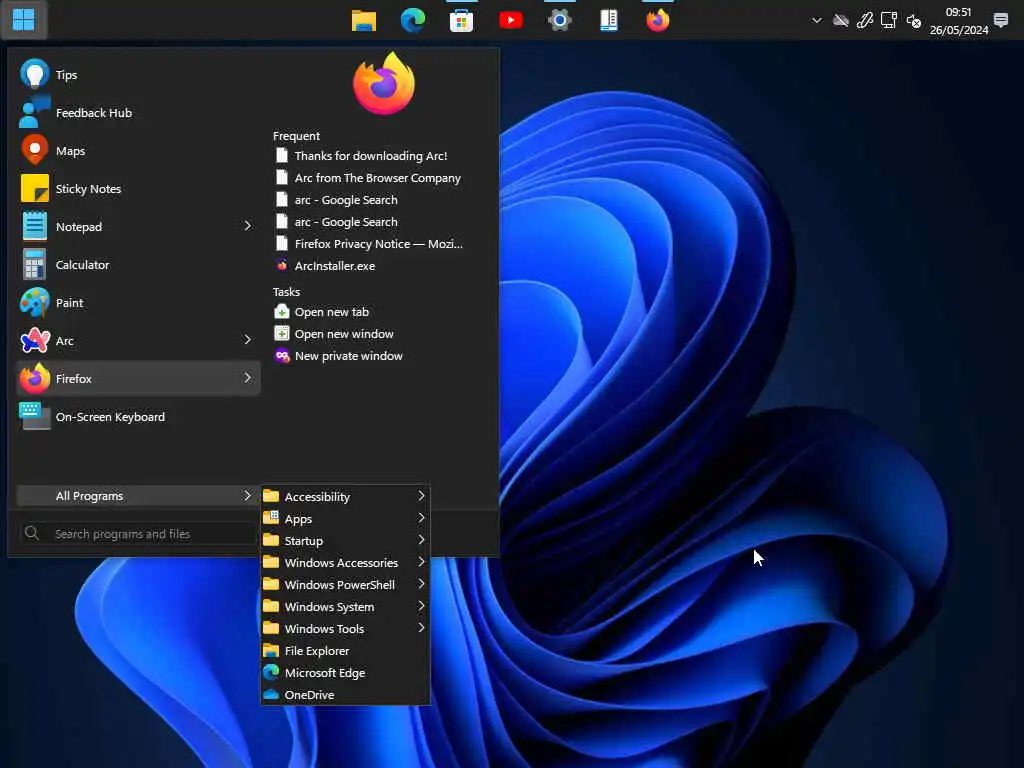Open the Tips app icon

coord(35,74)
